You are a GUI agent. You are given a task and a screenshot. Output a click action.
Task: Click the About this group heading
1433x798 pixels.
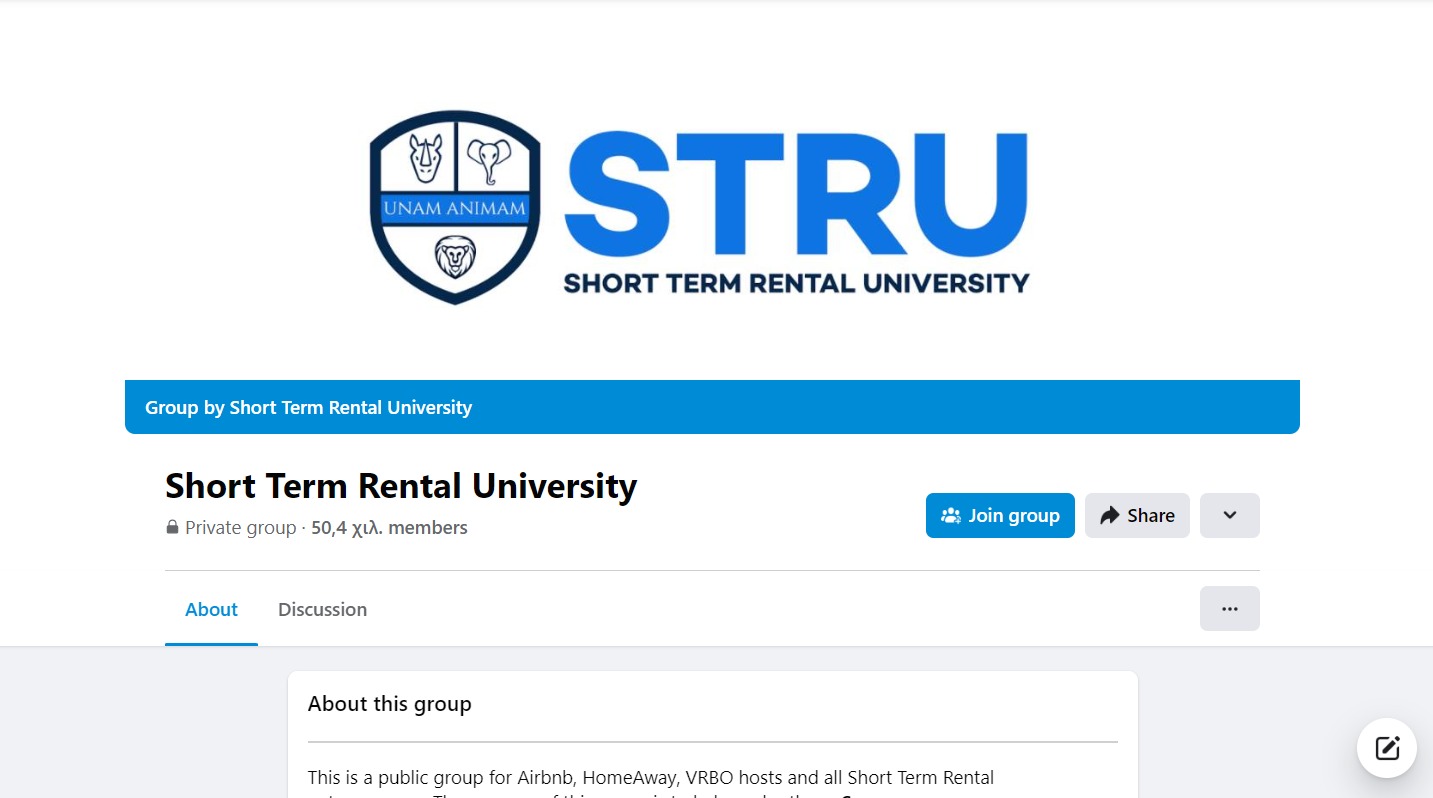coord(389,703)
